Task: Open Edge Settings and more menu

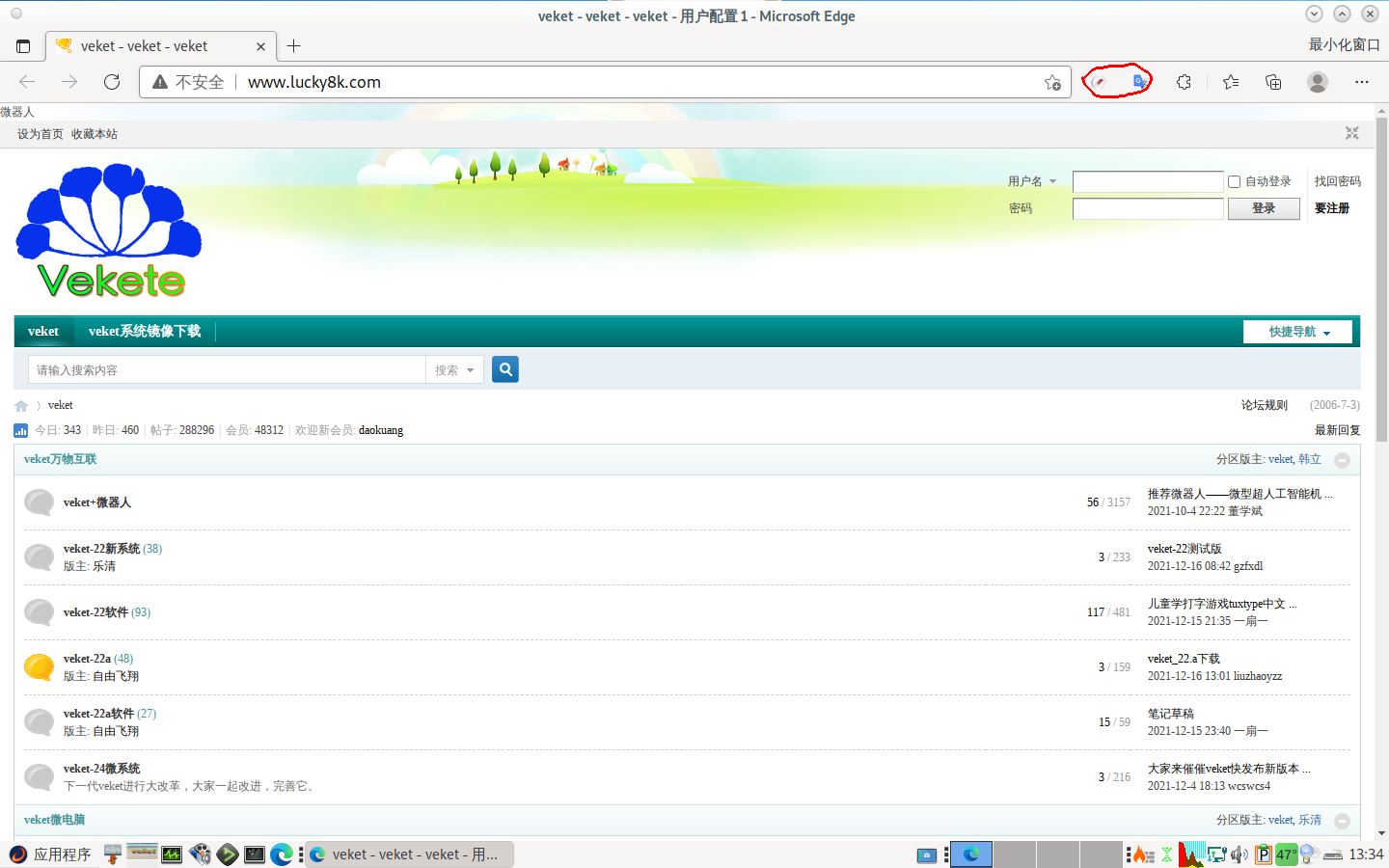Action: coord(1362,82)
